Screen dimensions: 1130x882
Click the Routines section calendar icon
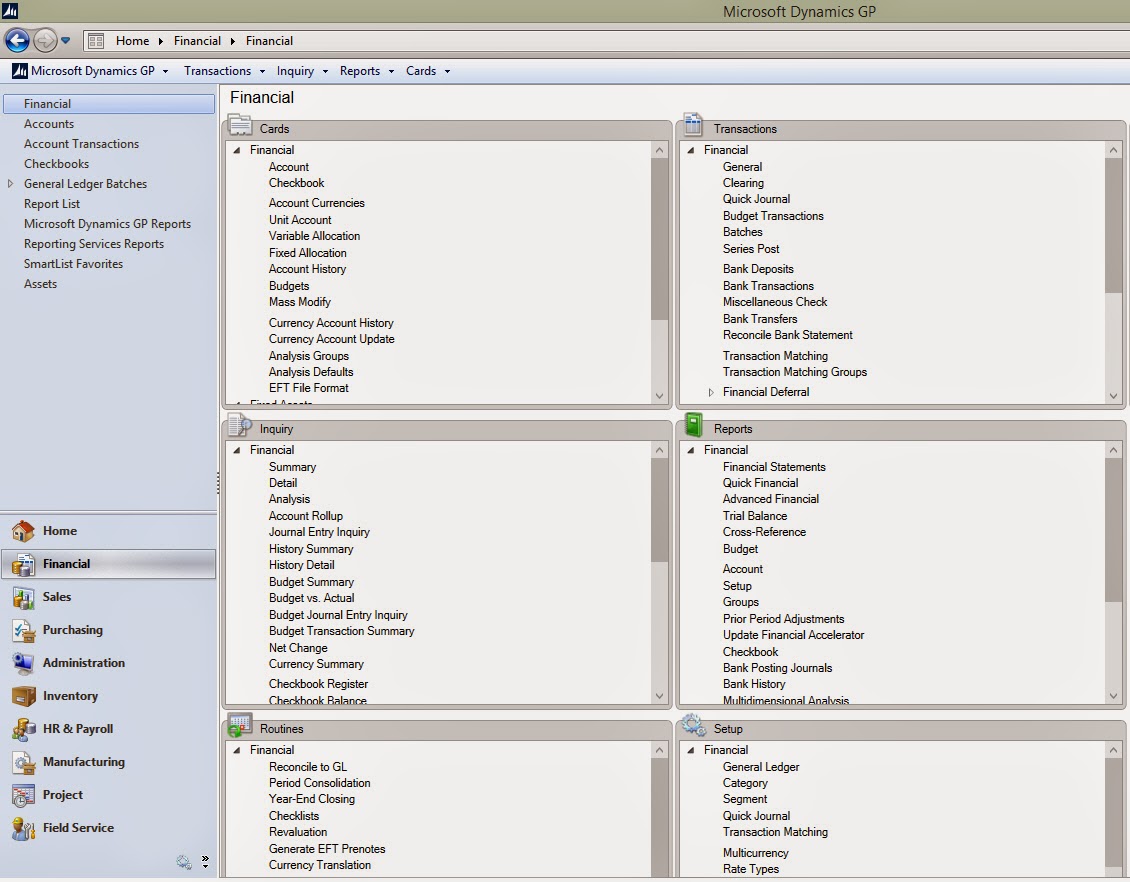[239, 725]
